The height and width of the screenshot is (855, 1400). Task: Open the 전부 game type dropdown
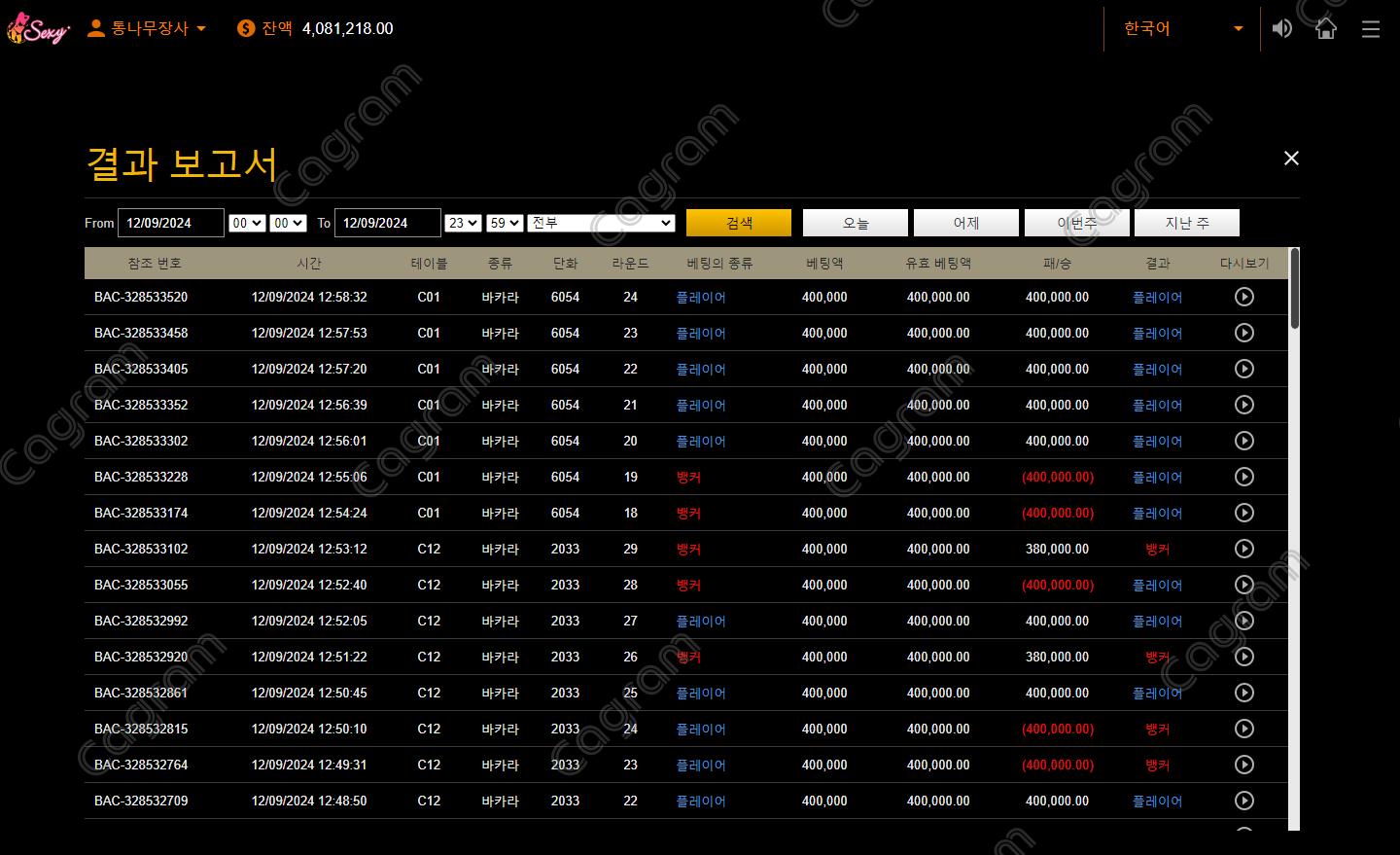click(601, 223)
